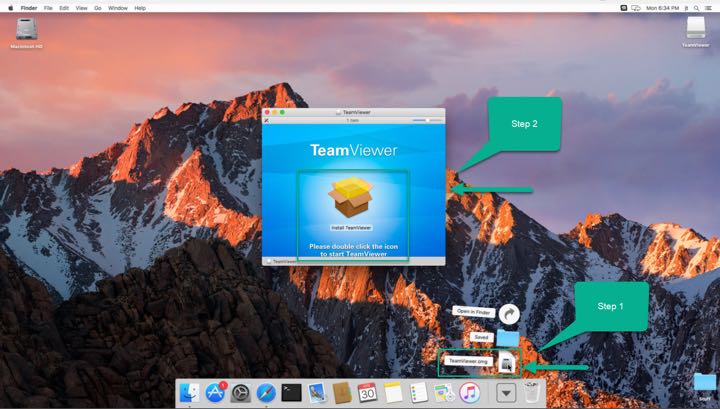This screenshot has width=720, height=409.
Task: Click the screen sharing displays menu bar icon
Action: click(x=636, y=8)
